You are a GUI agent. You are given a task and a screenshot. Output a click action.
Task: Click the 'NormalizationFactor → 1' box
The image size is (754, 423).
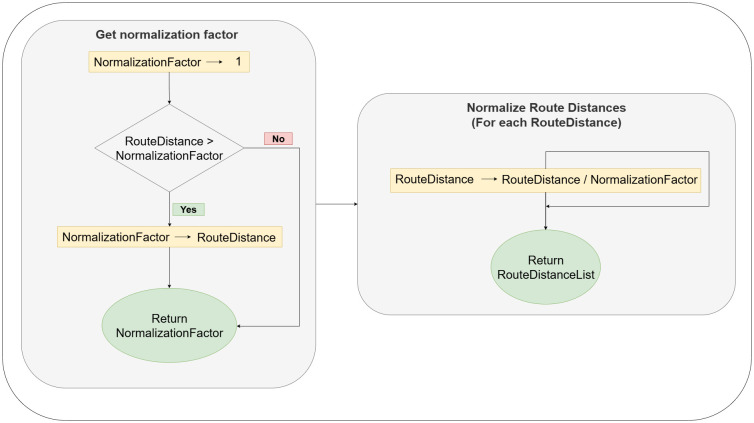[169, 62]
